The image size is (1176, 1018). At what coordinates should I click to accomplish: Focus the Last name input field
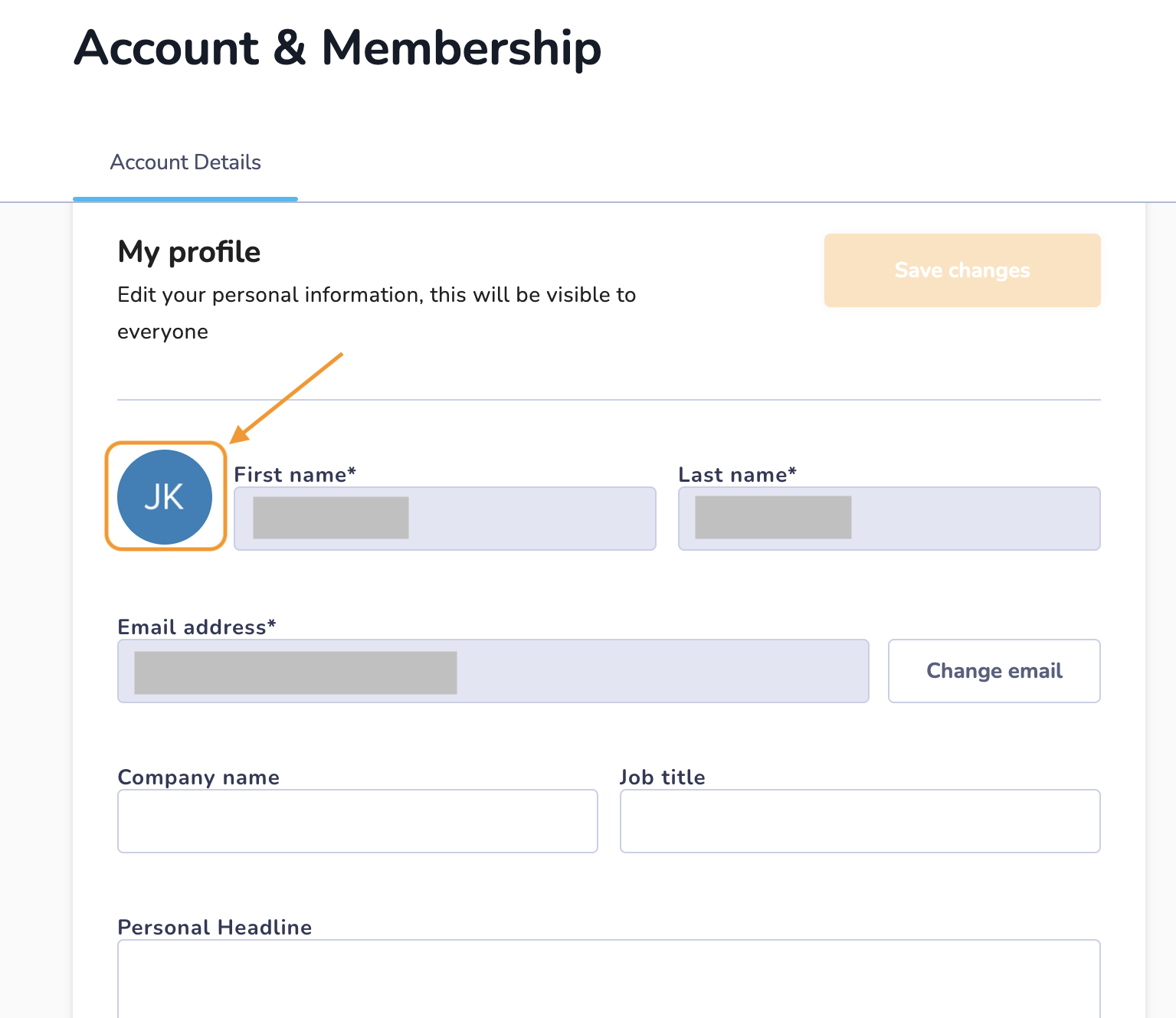889,519
